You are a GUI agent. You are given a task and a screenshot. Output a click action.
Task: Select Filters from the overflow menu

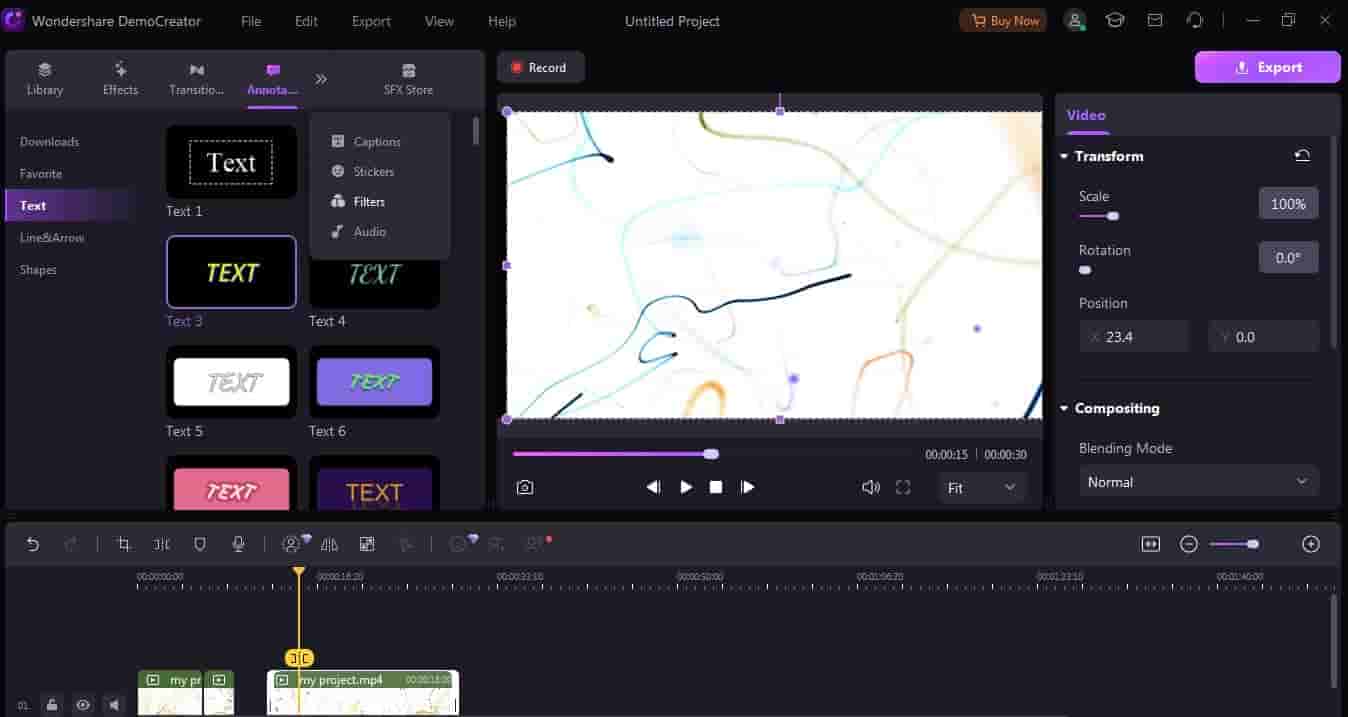click(x=369, y=202)
